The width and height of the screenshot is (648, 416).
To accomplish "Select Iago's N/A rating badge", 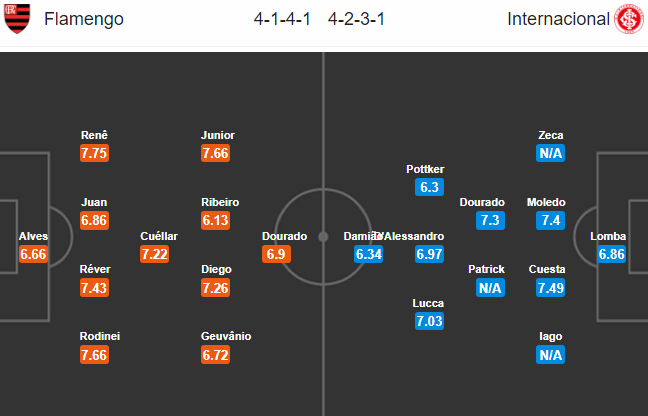I will click(x=550, y=355).
